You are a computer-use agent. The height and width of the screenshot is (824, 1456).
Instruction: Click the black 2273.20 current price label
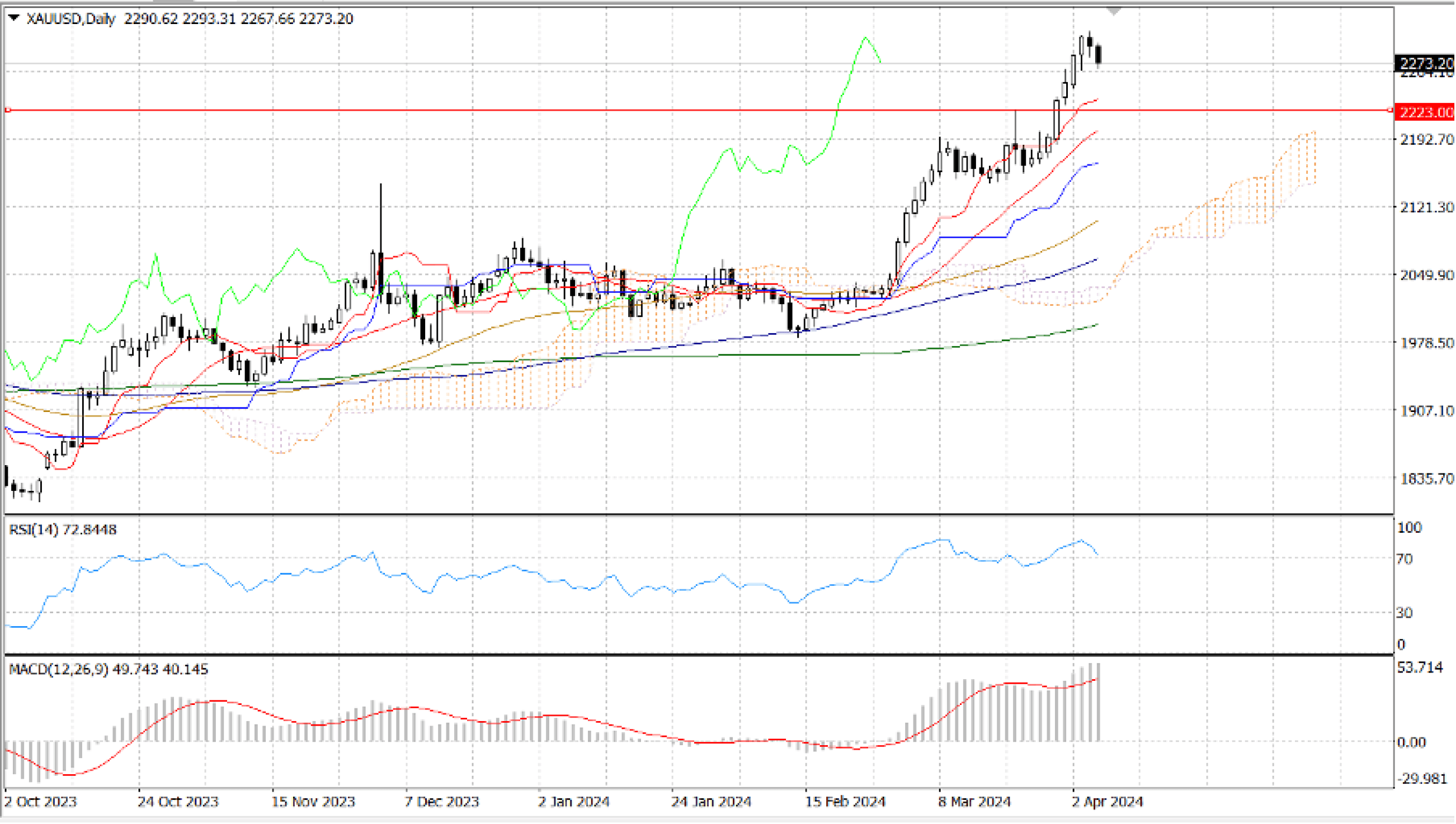coord(1425,62)
